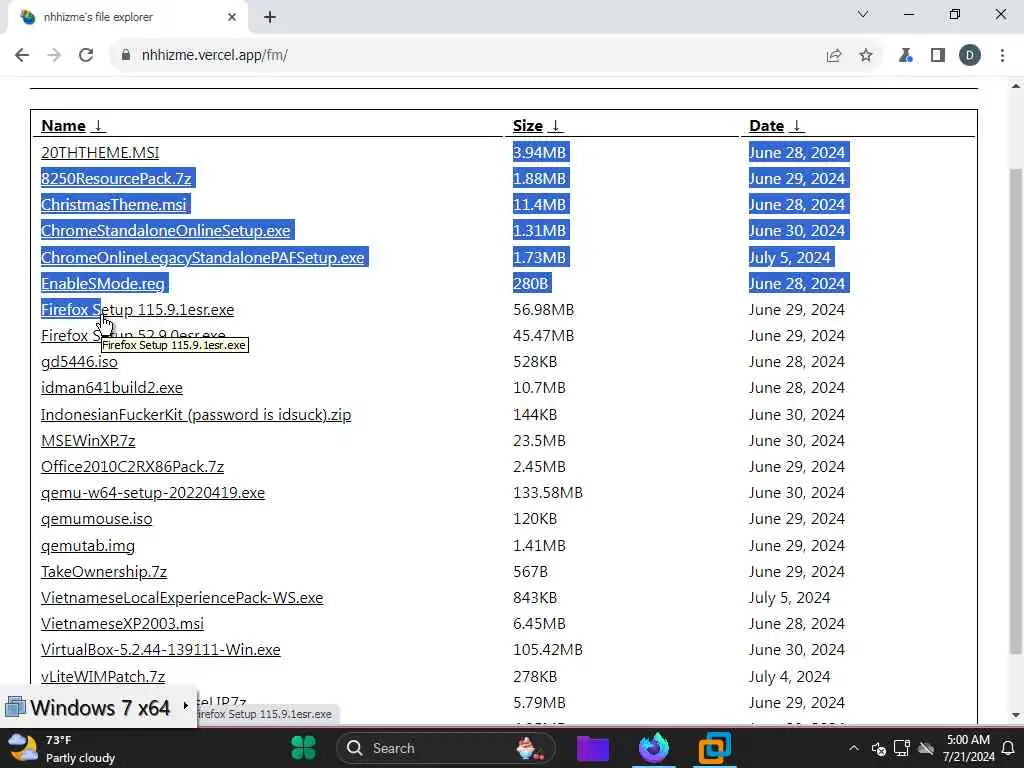The image size is (1024, 768).
Task: Open the notification bell
Action: (x=1008, y=748)
